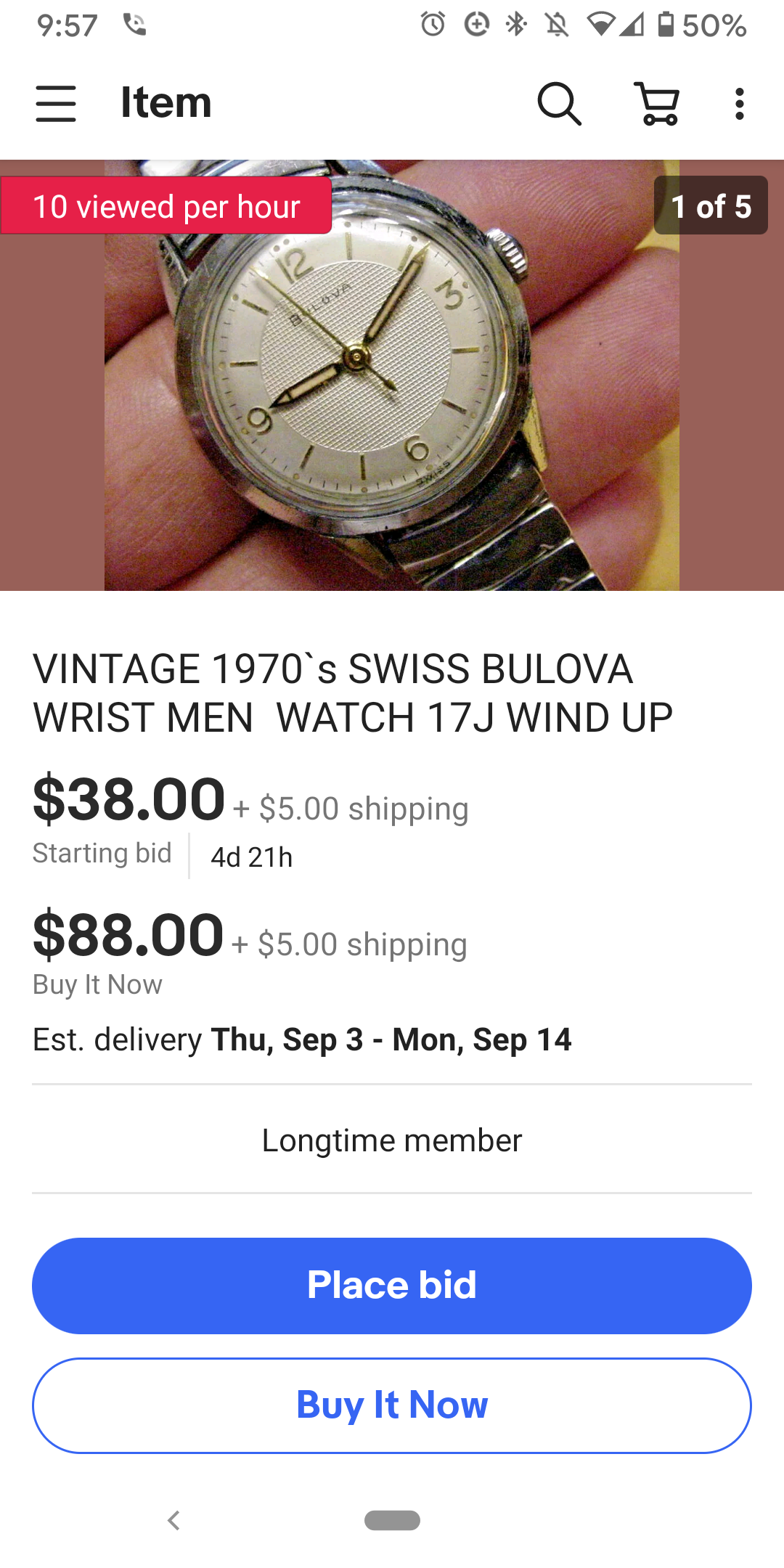Tap the Bluetooth status bar icon

[x=516, y=25]
